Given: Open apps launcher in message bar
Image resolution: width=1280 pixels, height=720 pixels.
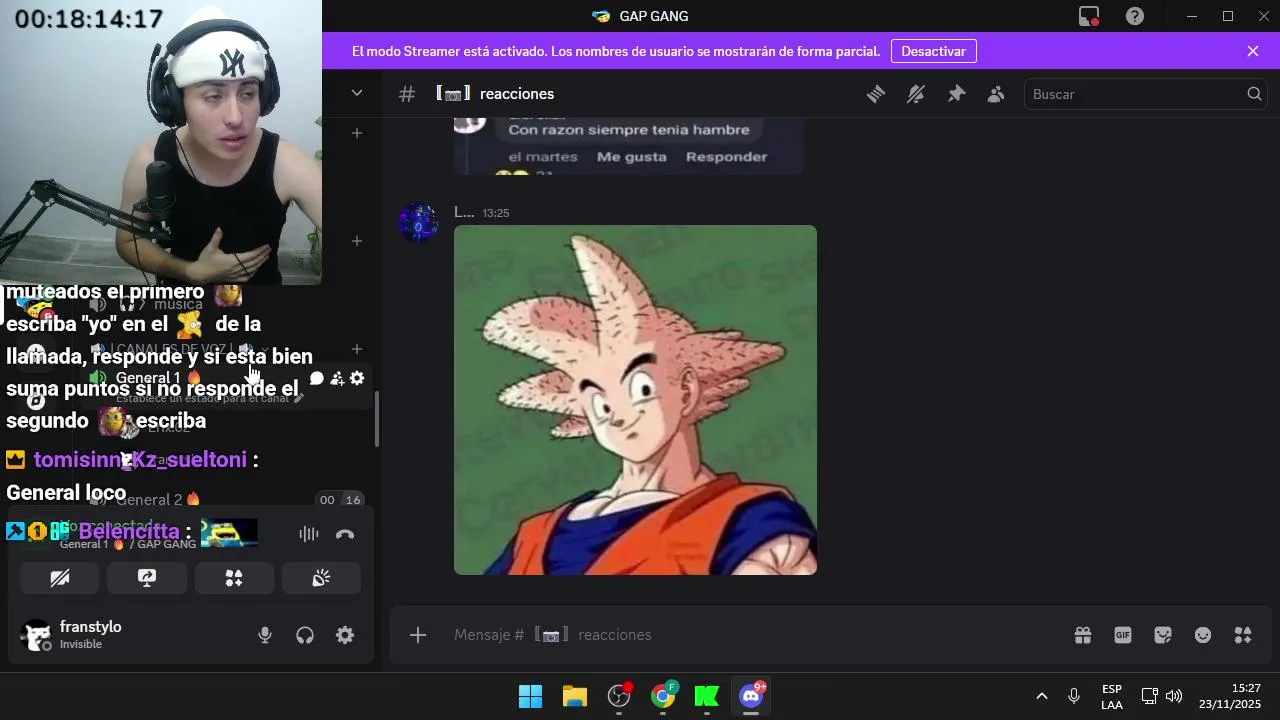Looking at the screenshot, I should coord(1243,635).
